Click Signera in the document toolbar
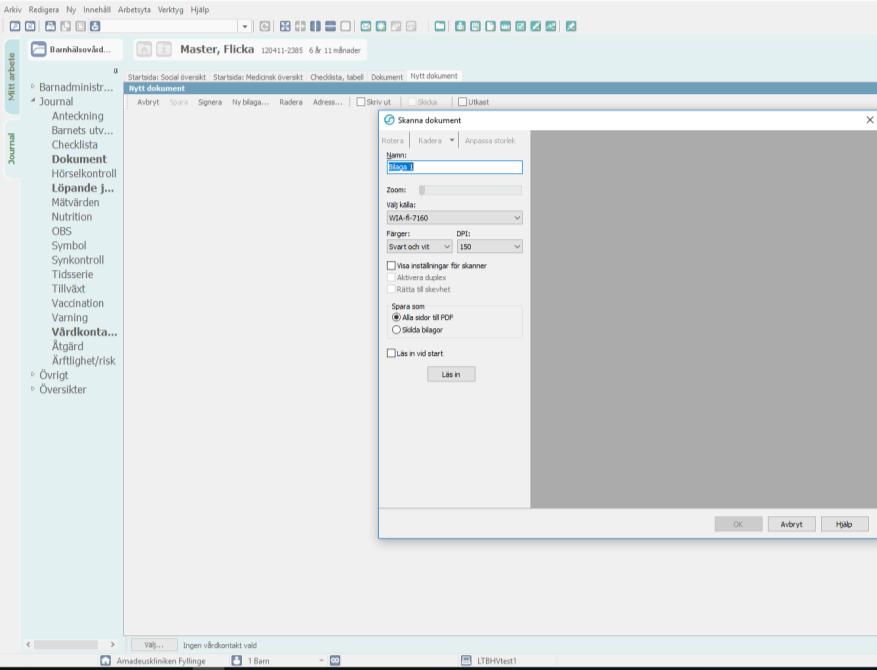The width and height of the screenshot is (877, 670). point(210,102)
